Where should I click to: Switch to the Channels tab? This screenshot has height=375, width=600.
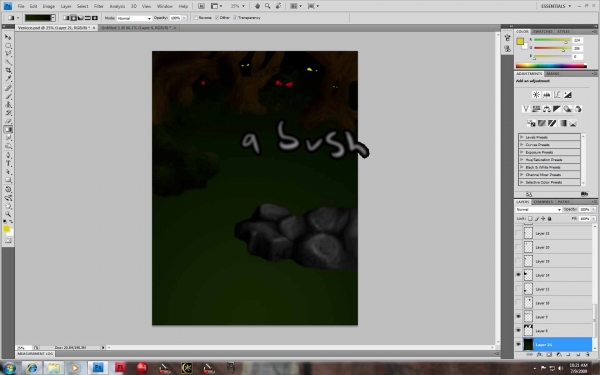click(543, 202)
